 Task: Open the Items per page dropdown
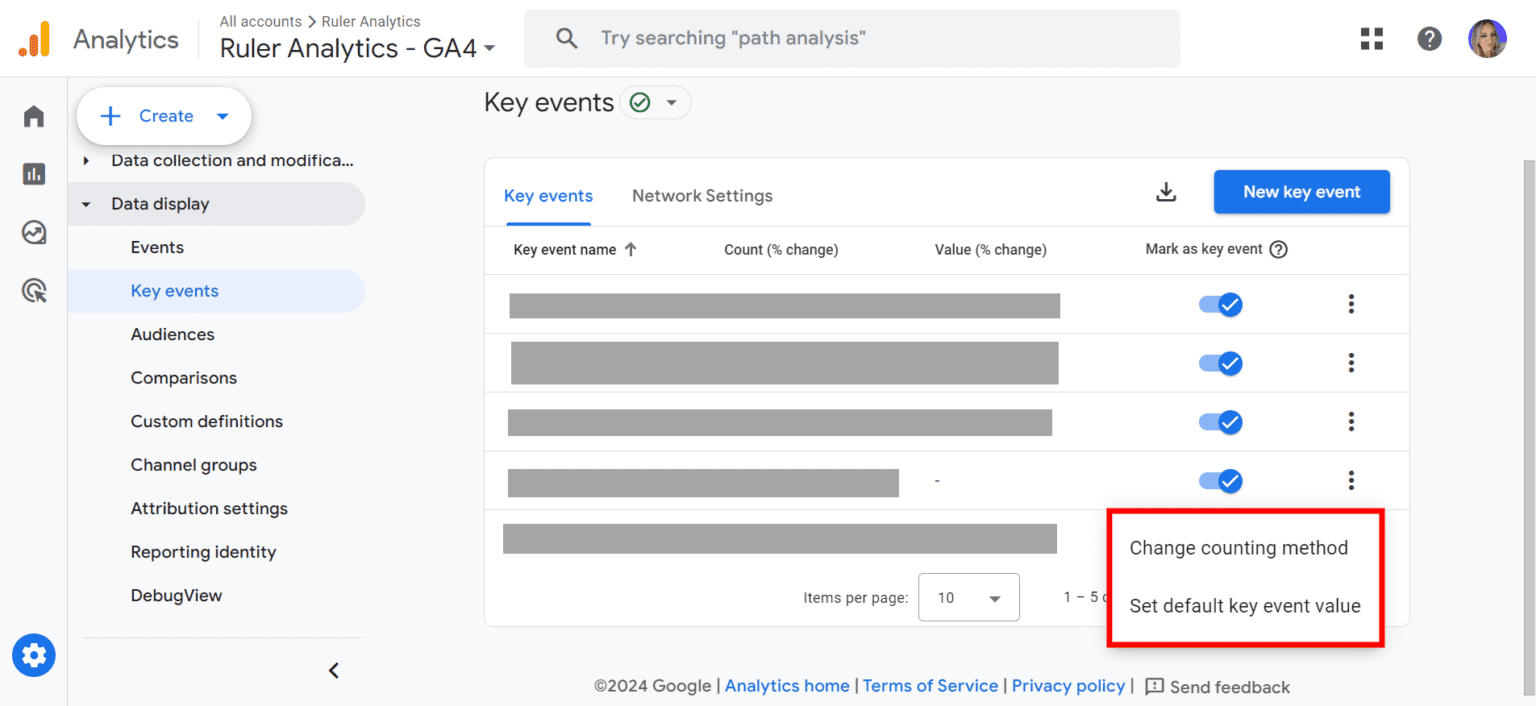point(968,597)
